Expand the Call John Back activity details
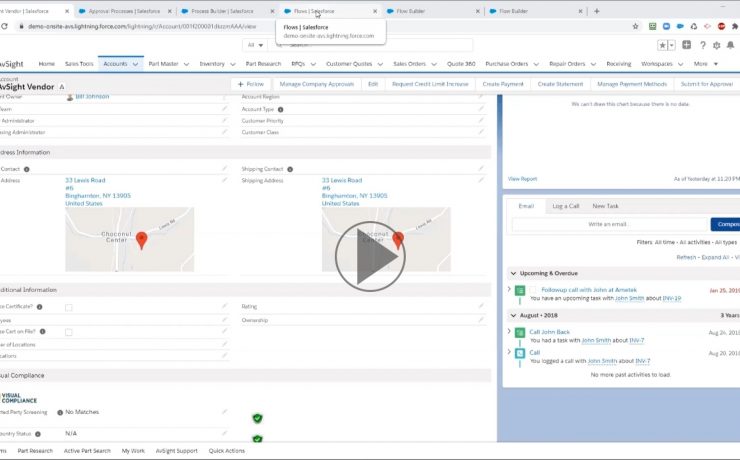The height and width of the screenshot is (460, 740). click(x=509, y=331)
